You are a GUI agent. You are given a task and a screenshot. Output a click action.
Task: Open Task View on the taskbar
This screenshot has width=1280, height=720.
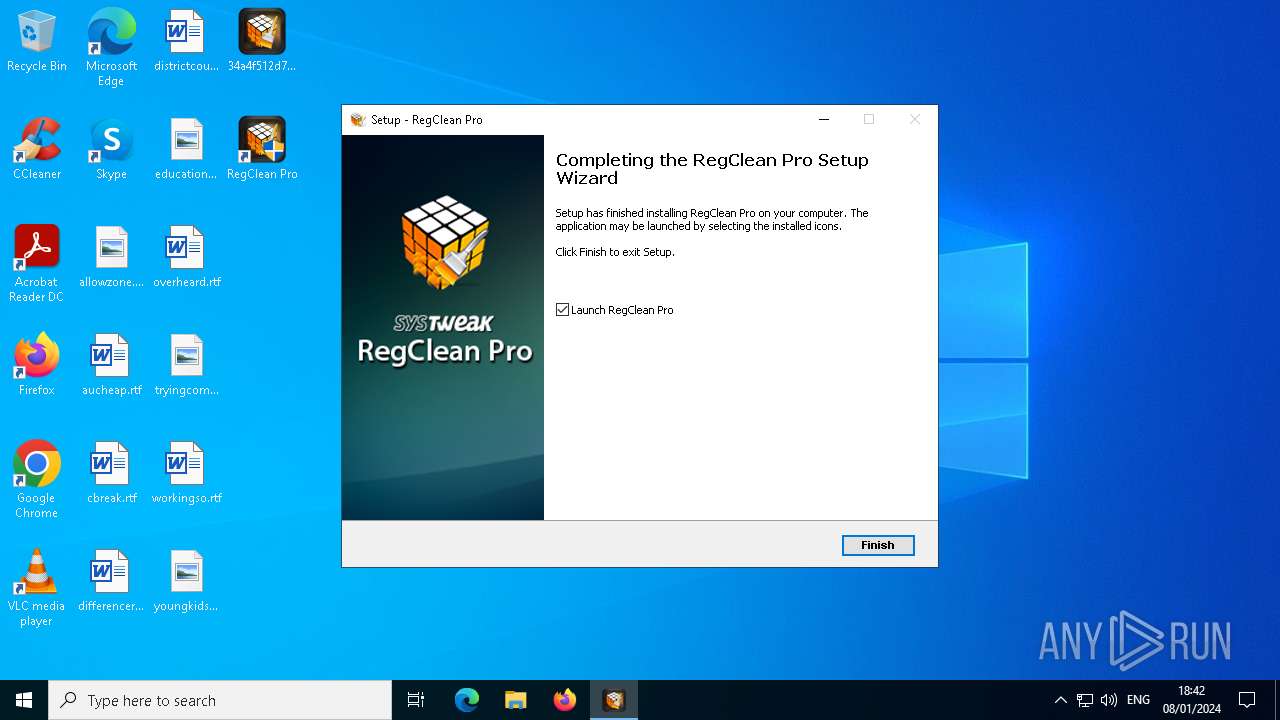click(416, 700)
